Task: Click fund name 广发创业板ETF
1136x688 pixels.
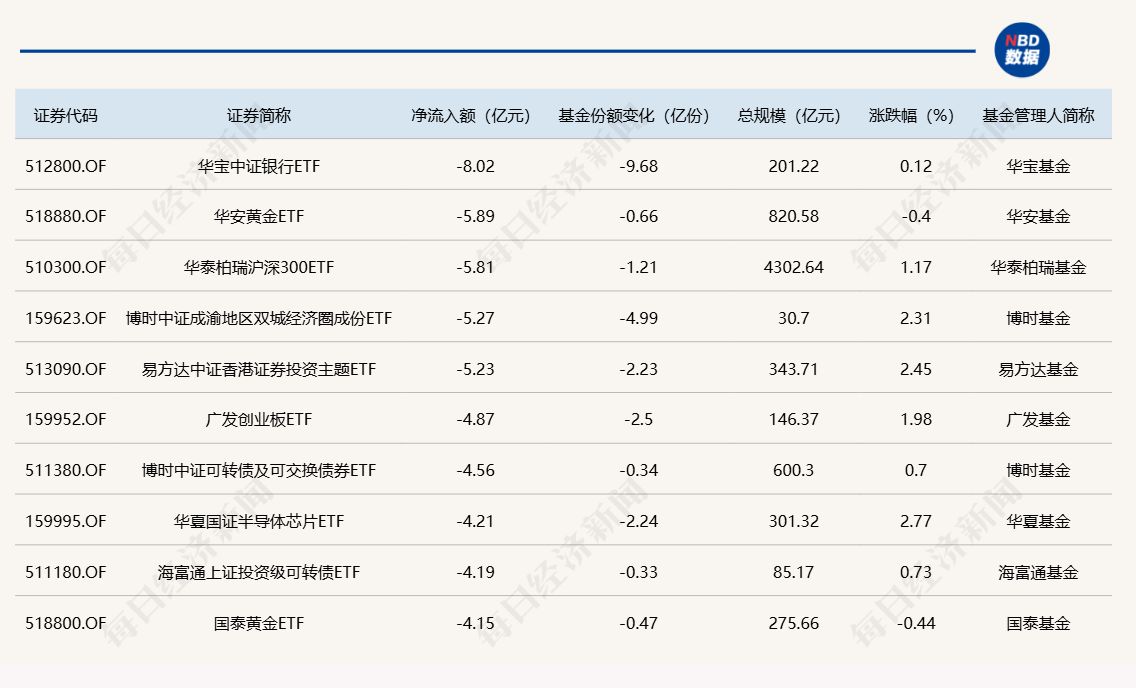Action: [259, 419]
